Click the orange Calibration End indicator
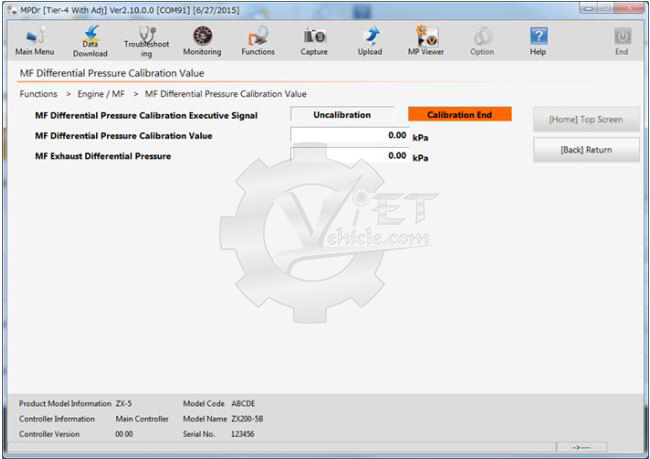The height and width of the screenshot is (459, 650). click(x=459, y=115)
